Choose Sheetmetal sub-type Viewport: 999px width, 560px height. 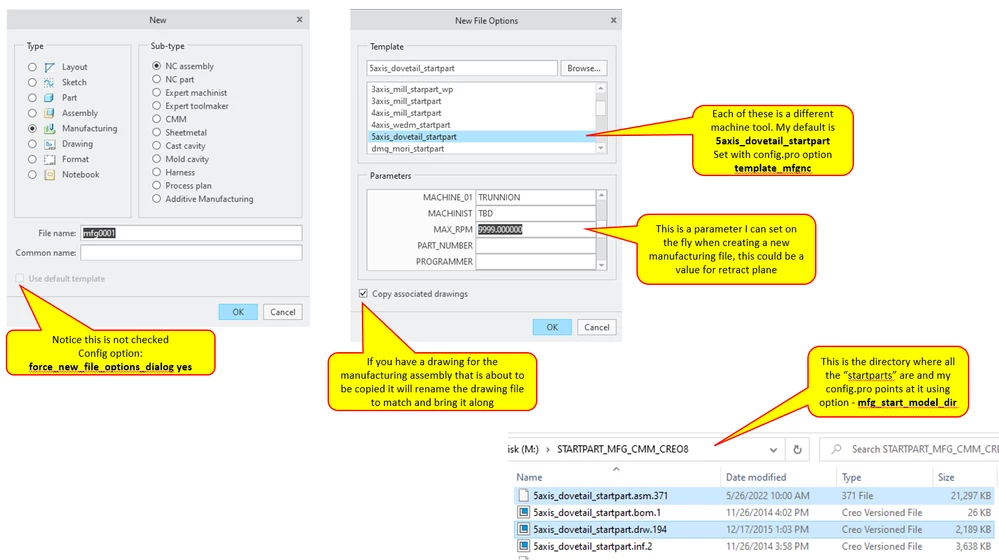click(156, 132)
